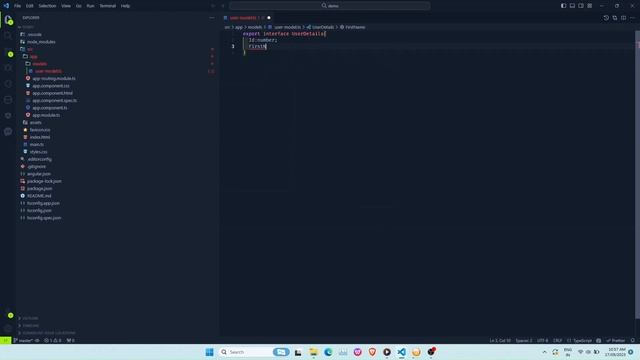Open app.component.css file
The image size is (640, 360).
click(x=51, y=86)
